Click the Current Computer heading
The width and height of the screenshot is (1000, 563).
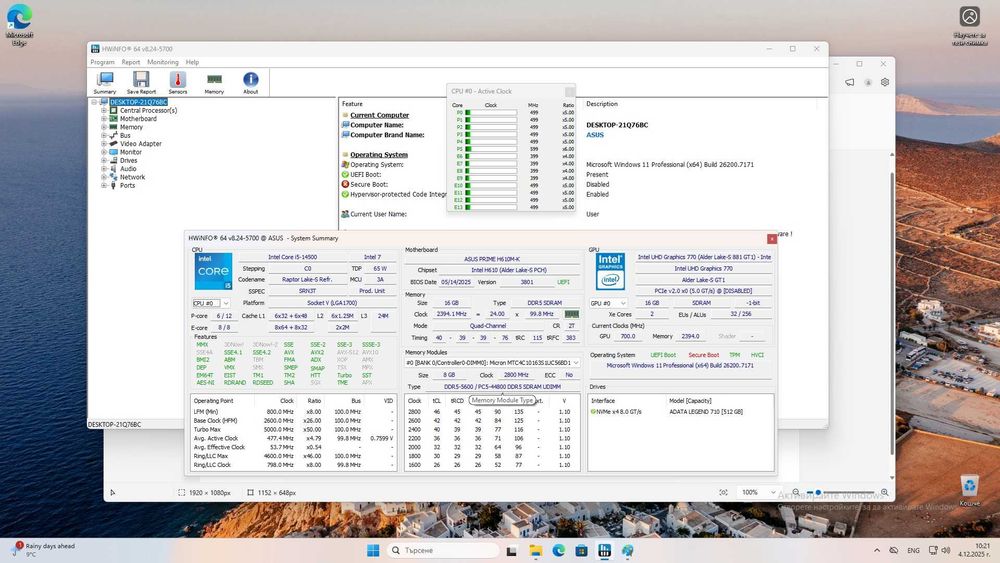point(379,115)
